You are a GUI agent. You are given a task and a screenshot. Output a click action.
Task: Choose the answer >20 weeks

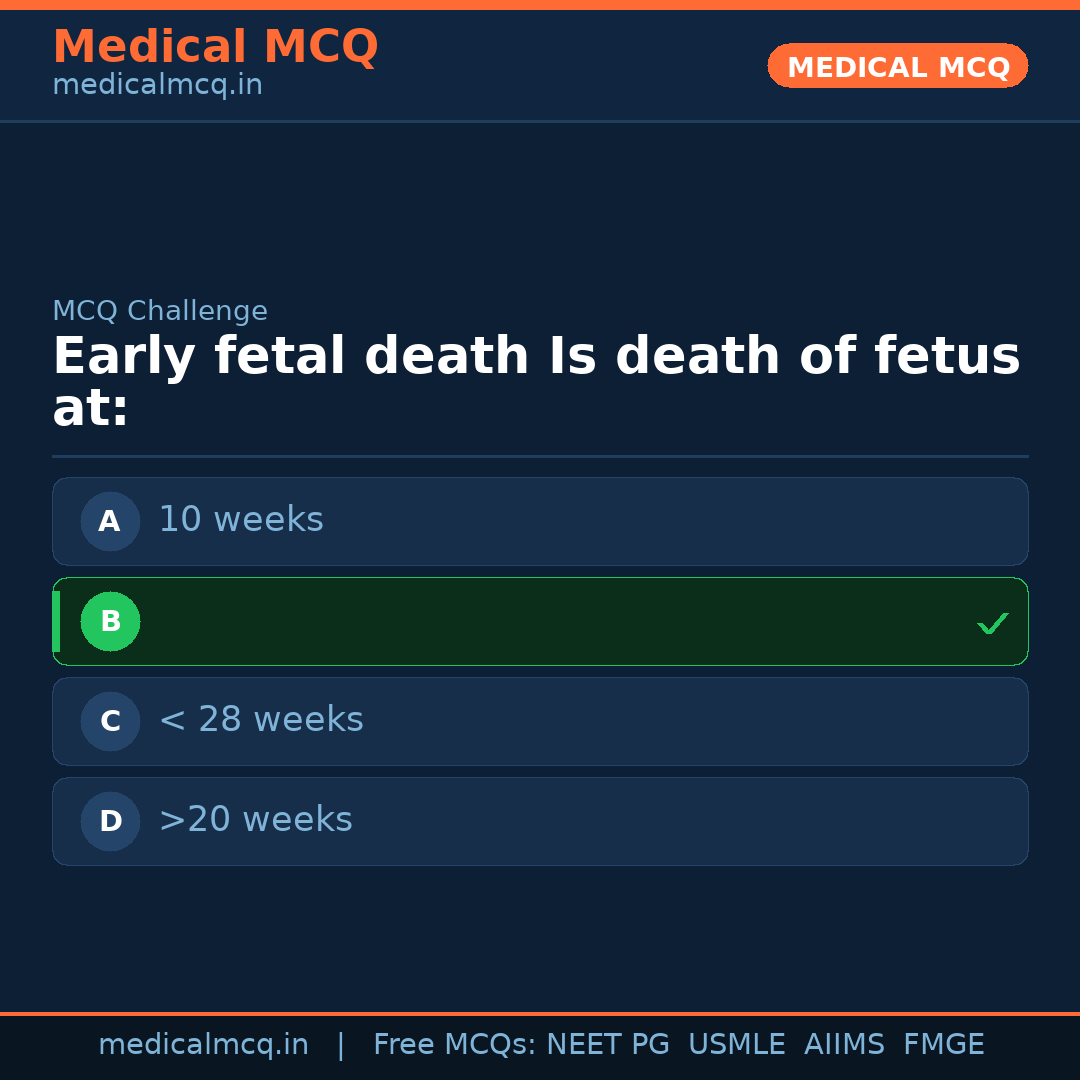coord(256,820)
